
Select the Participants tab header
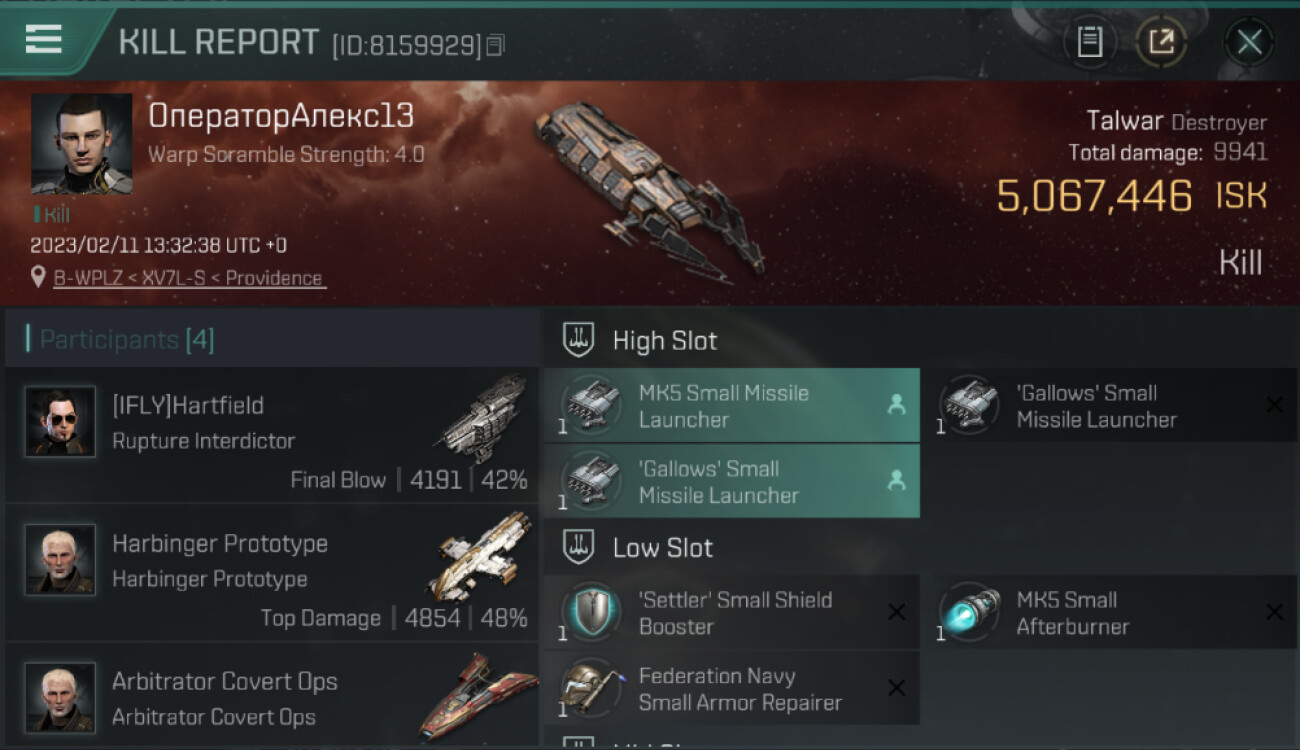tap(127, 340)
